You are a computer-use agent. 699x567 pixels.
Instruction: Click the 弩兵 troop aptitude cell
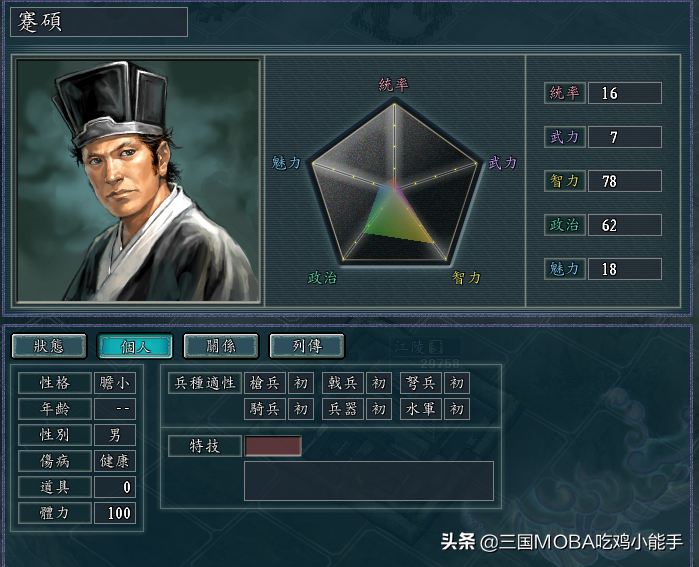(x=421, y=383)
